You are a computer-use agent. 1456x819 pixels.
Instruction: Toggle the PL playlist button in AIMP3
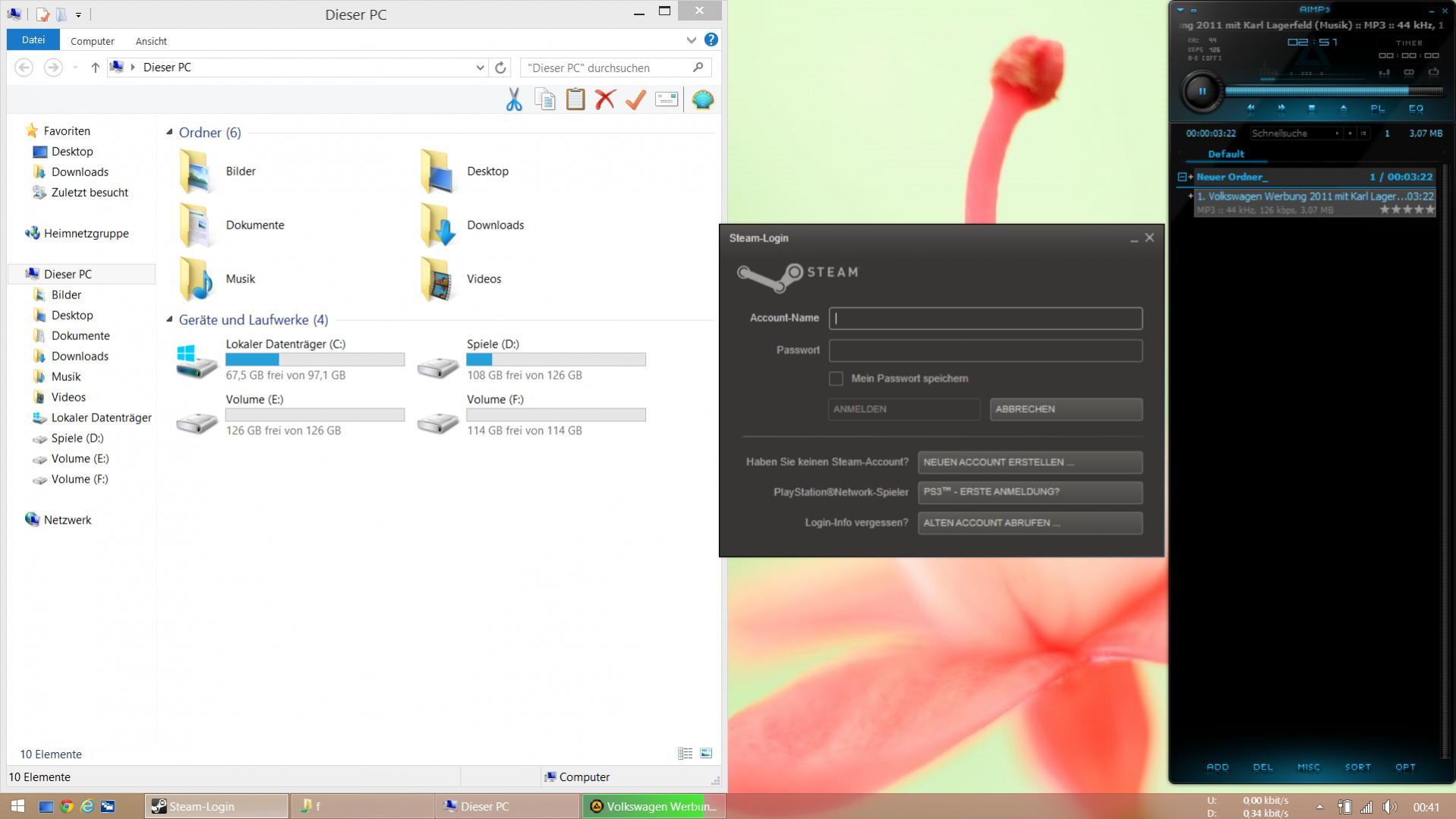pyautogui.click(x=1377, y=109)
